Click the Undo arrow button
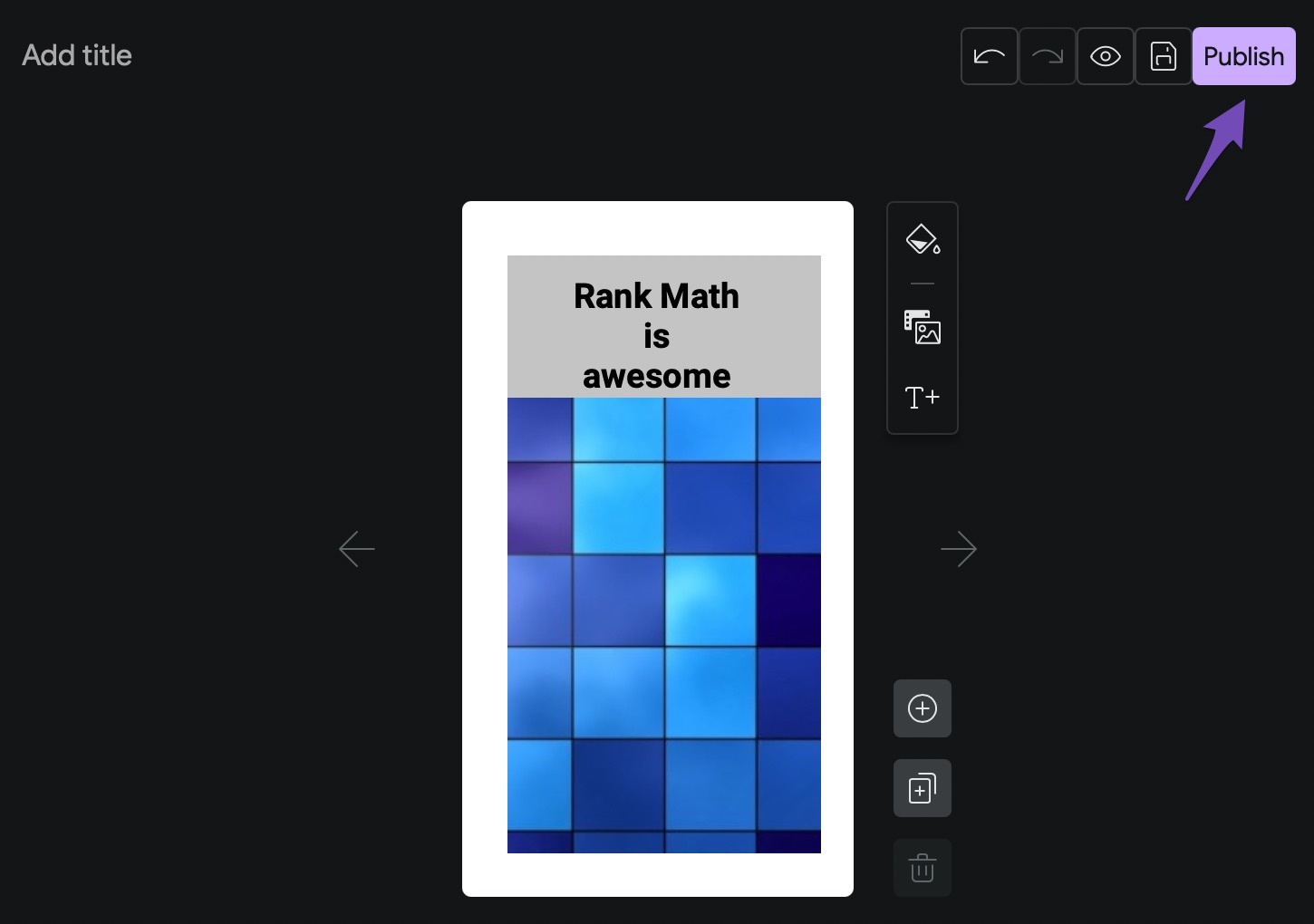 [x=989, y=56]
